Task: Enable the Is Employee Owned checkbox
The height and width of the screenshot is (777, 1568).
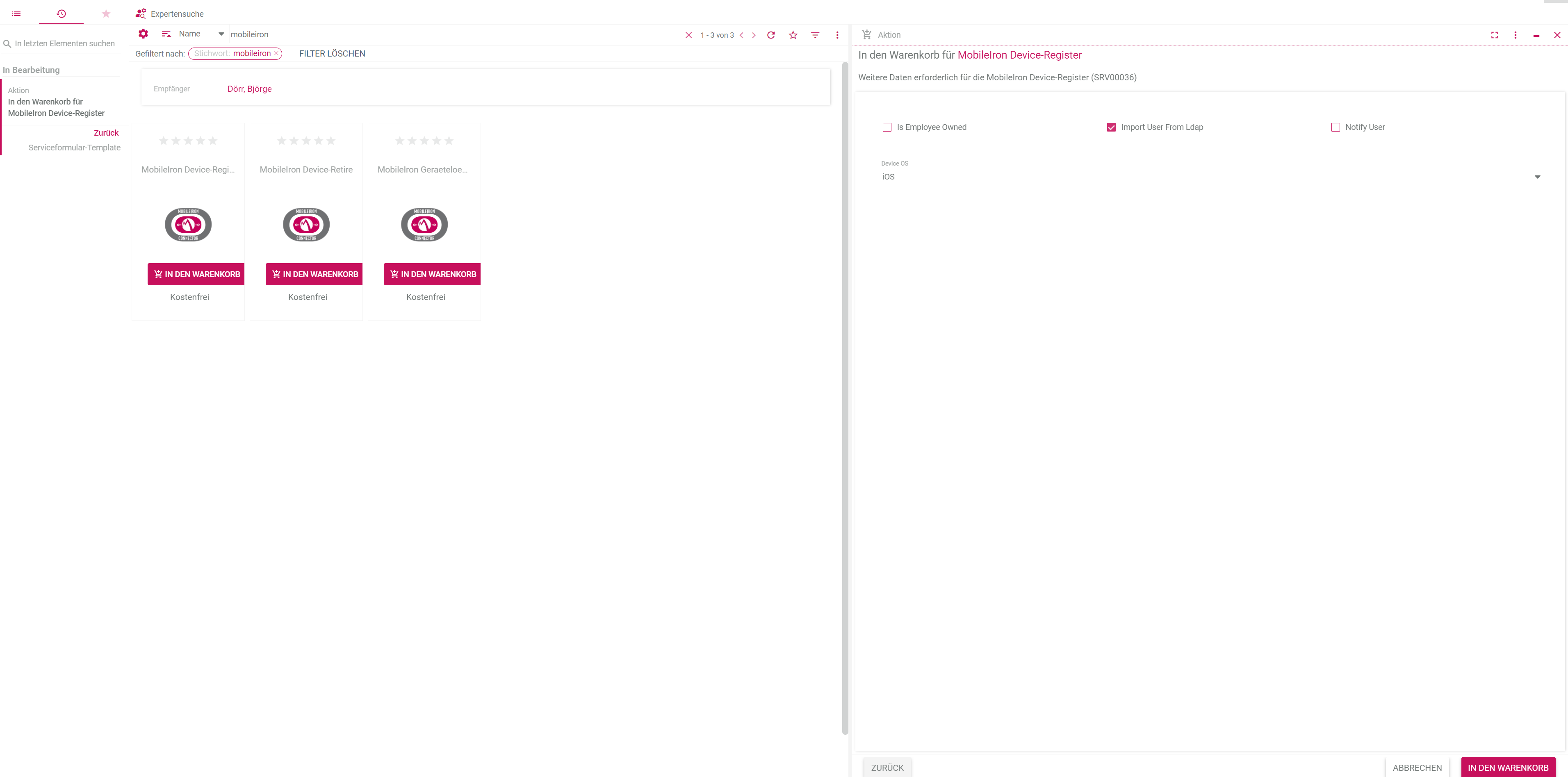Action: [x=887, y=127]
